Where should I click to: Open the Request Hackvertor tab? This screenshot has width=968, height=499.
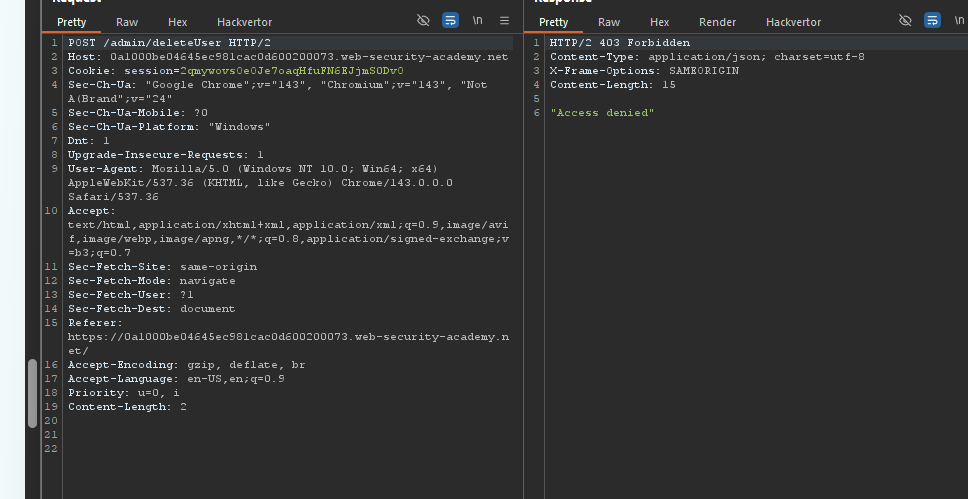244,22
